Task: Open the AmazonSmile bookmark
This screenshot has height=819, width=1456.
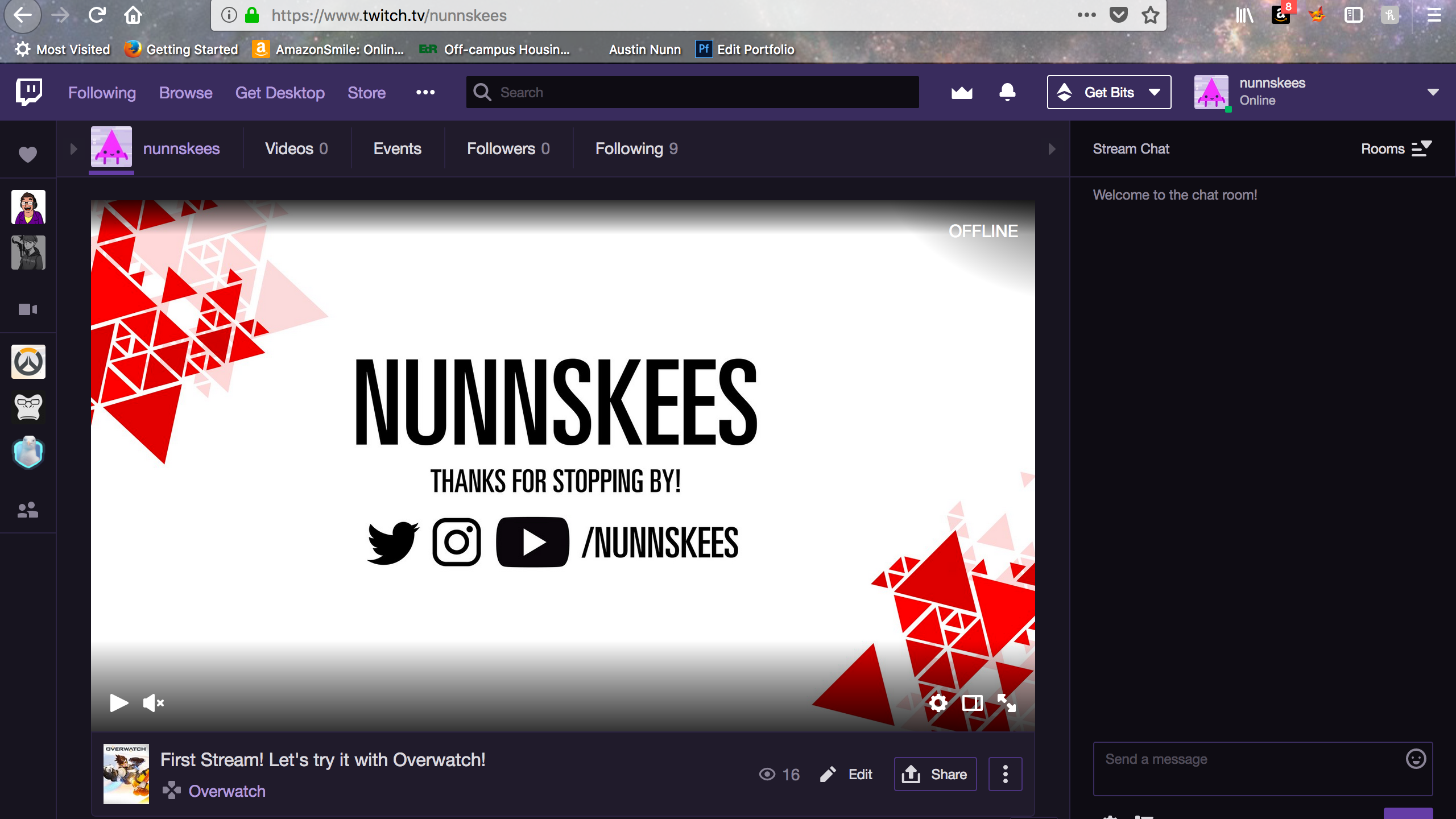Action: point(328,49)
